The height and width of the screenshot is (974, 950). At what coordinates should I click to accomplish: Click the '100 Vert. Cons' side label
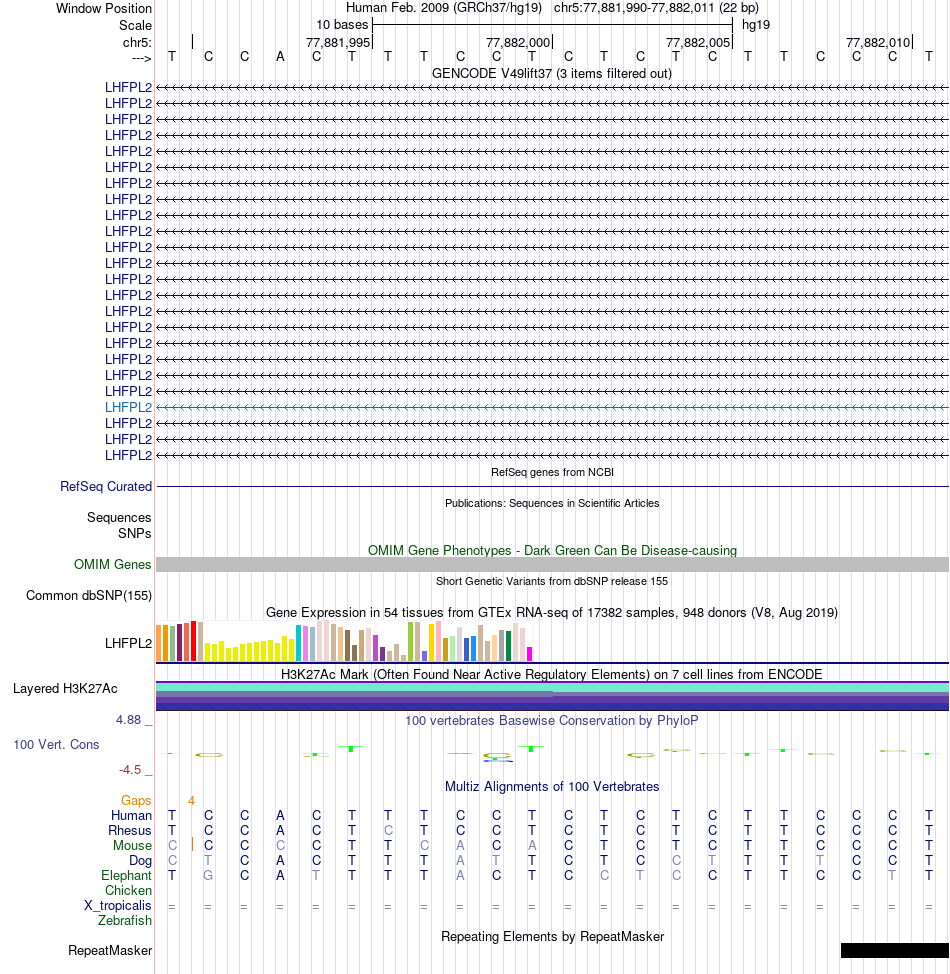click(x=57, y=745)
